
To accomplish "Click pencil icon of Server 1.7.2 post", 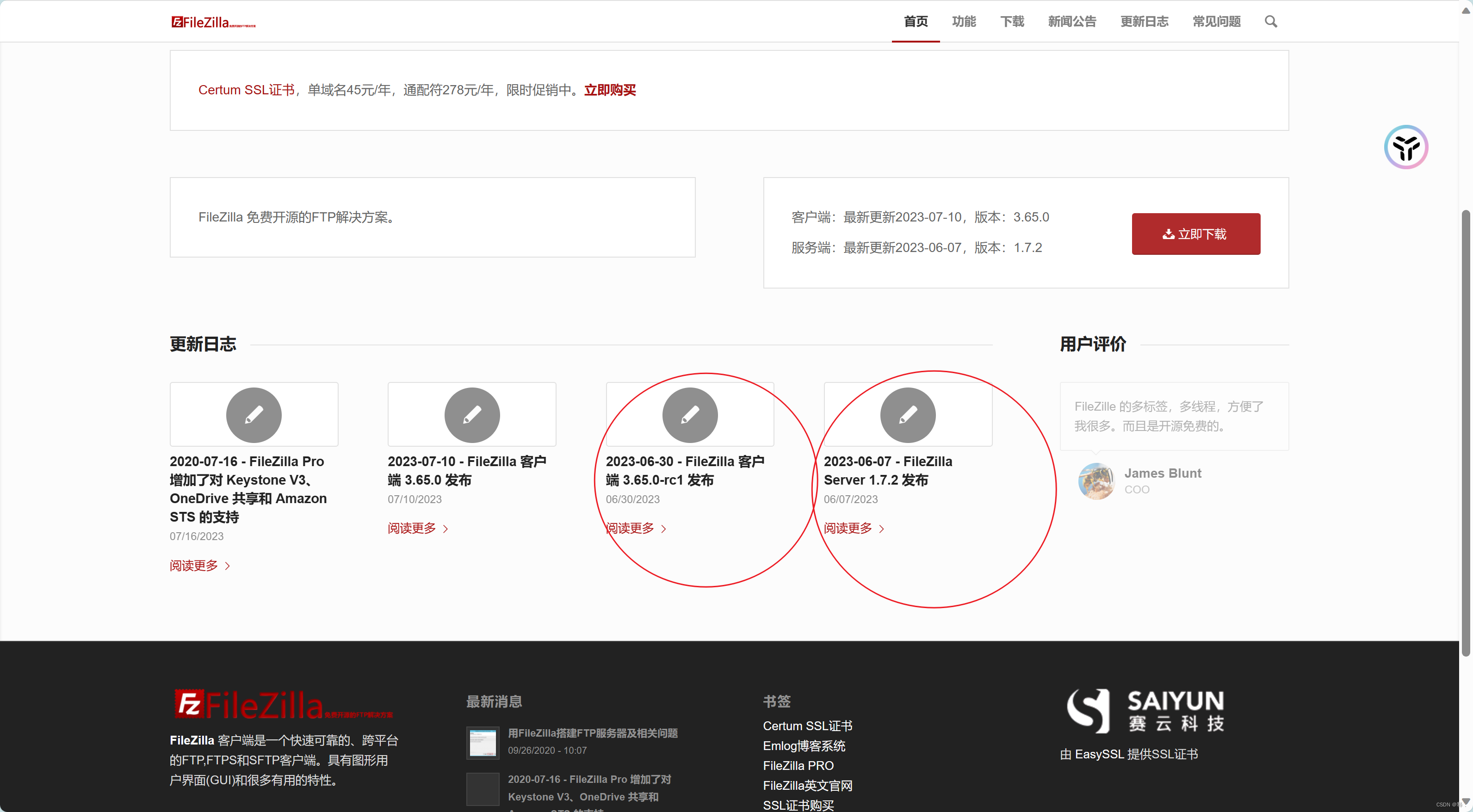I will [x=908, y=415].
